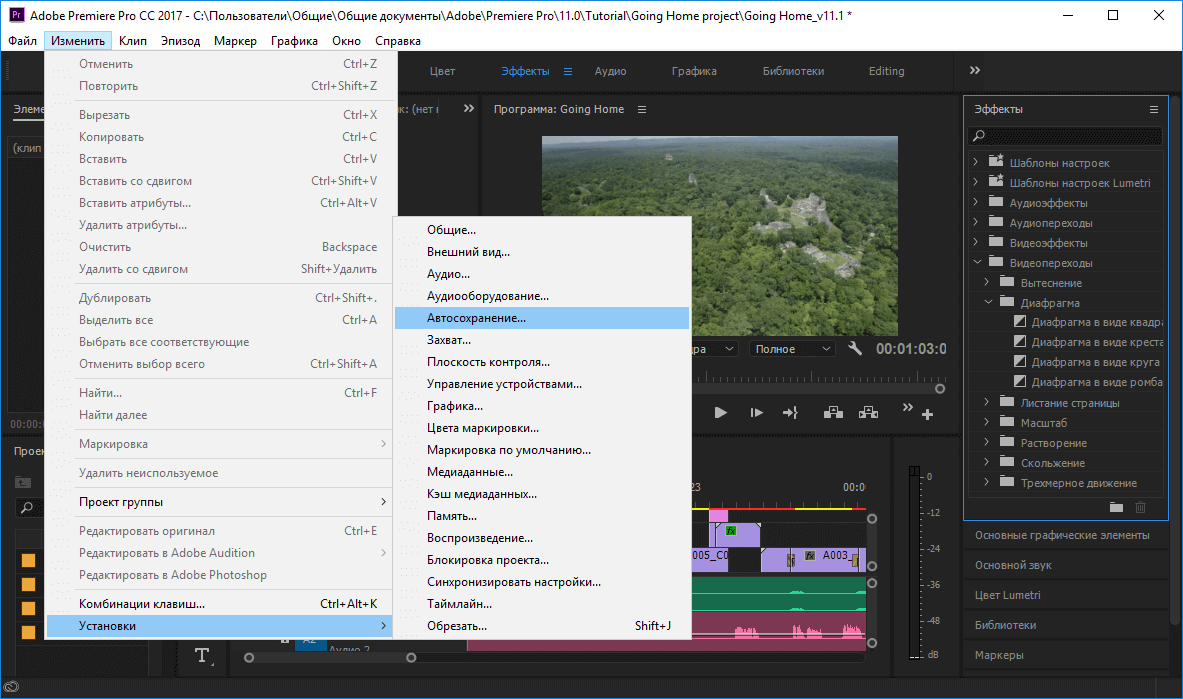Choose 'Автосохранение...' in preferences submenu

point(542,318)
